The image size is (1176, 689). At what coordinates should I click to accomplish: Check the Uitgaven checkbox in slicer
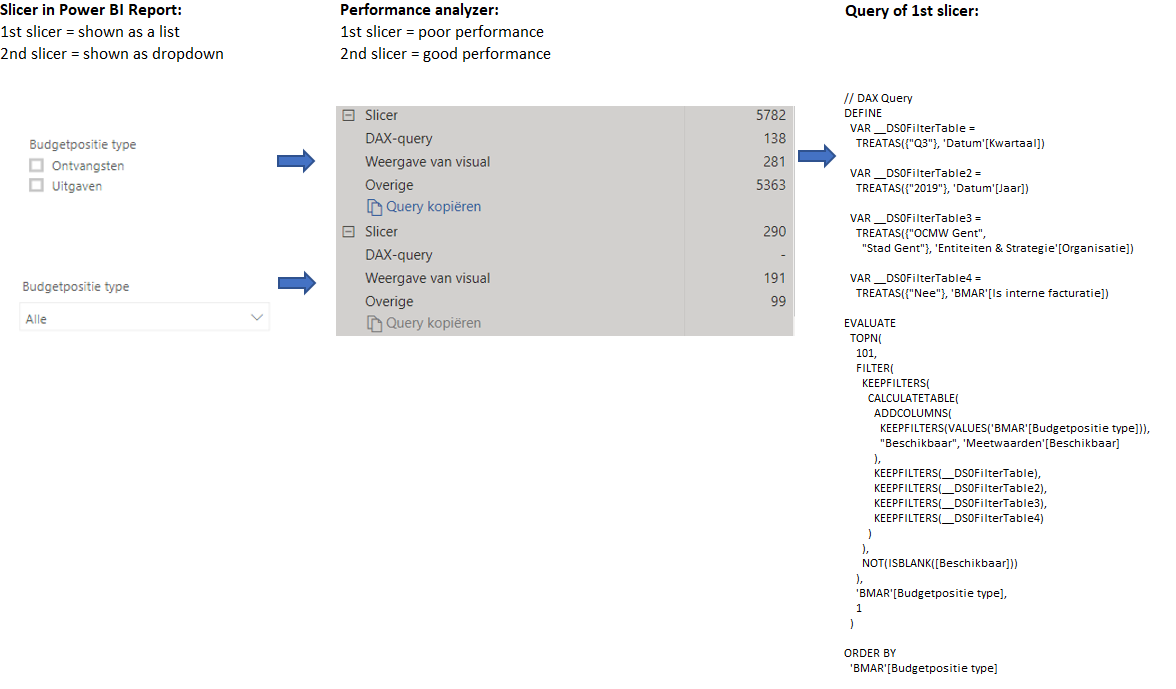(x=36, y=185)
